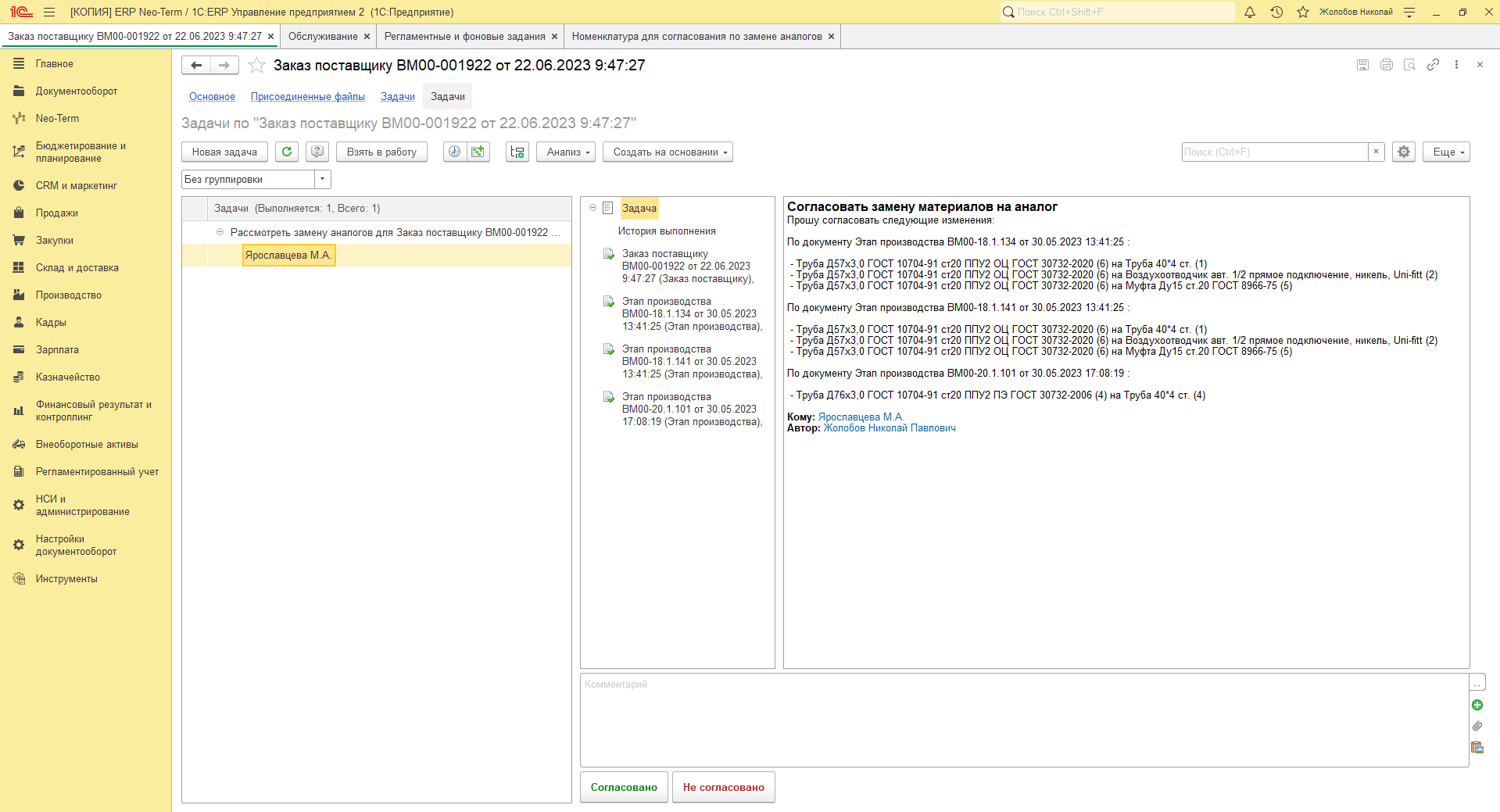Image resolution: width=1500 pixels, height=812 pixels.
Task: Open notifications bell icon
Action: pyautogui.click(x=1250, y=12)
